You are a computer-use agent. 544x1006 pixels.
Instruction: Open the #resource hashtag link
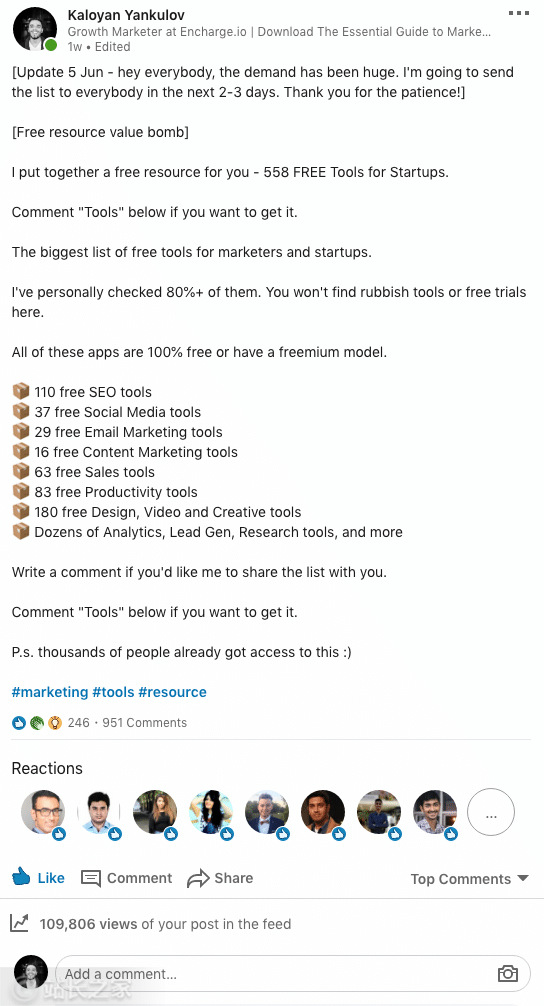pyautogui.click(x=173, y=692)
